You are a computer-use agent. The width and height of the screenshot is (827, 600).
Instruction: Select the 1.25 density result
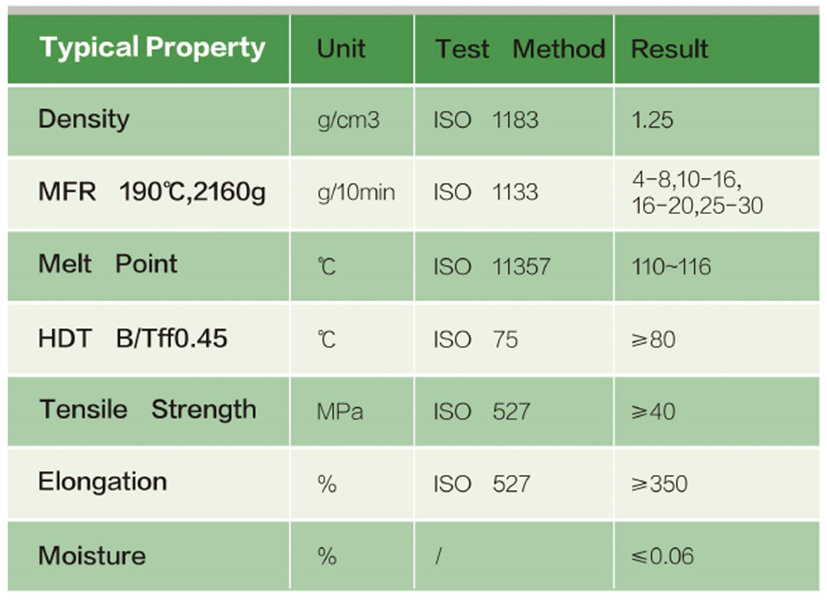pos(653,120)
